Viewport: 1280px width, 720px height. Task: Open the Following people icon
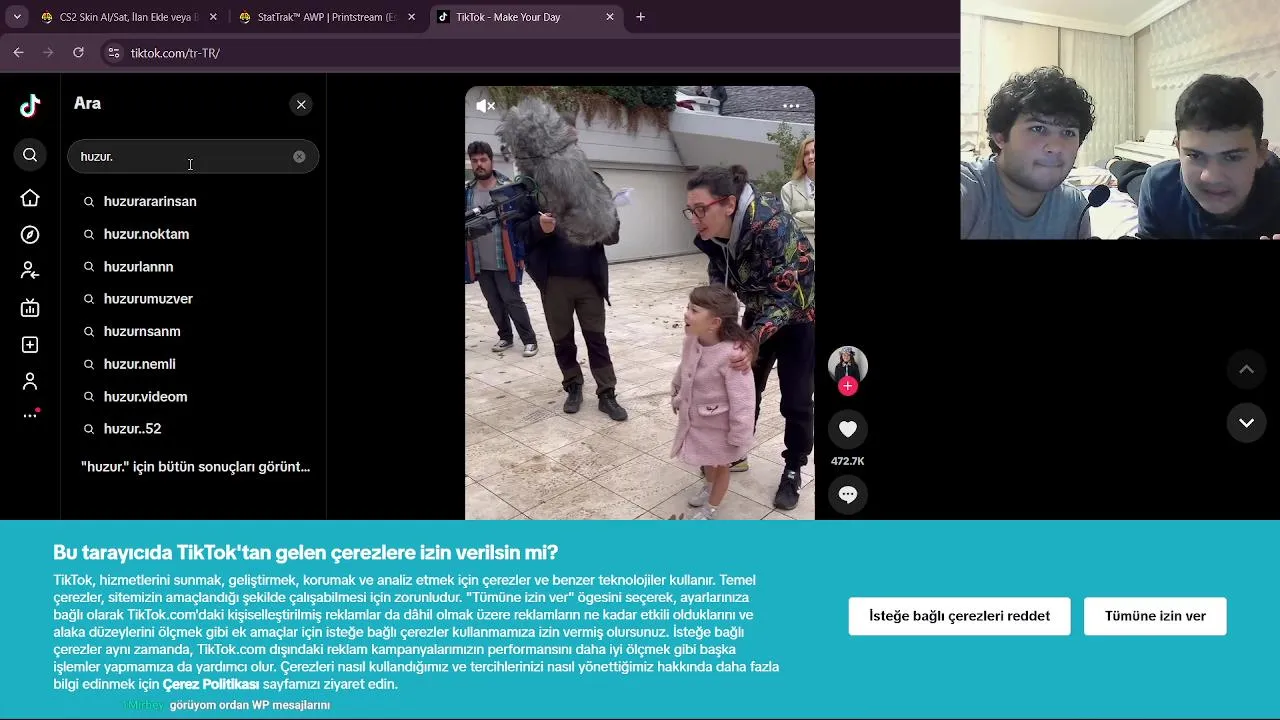tap(30, 271)
